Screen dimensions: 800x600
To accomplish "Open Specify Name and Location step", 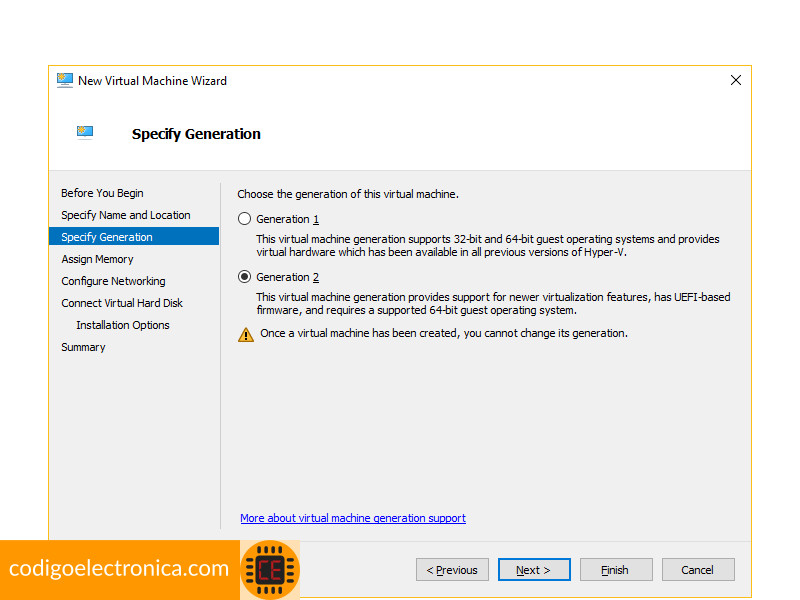I will 126,215.
